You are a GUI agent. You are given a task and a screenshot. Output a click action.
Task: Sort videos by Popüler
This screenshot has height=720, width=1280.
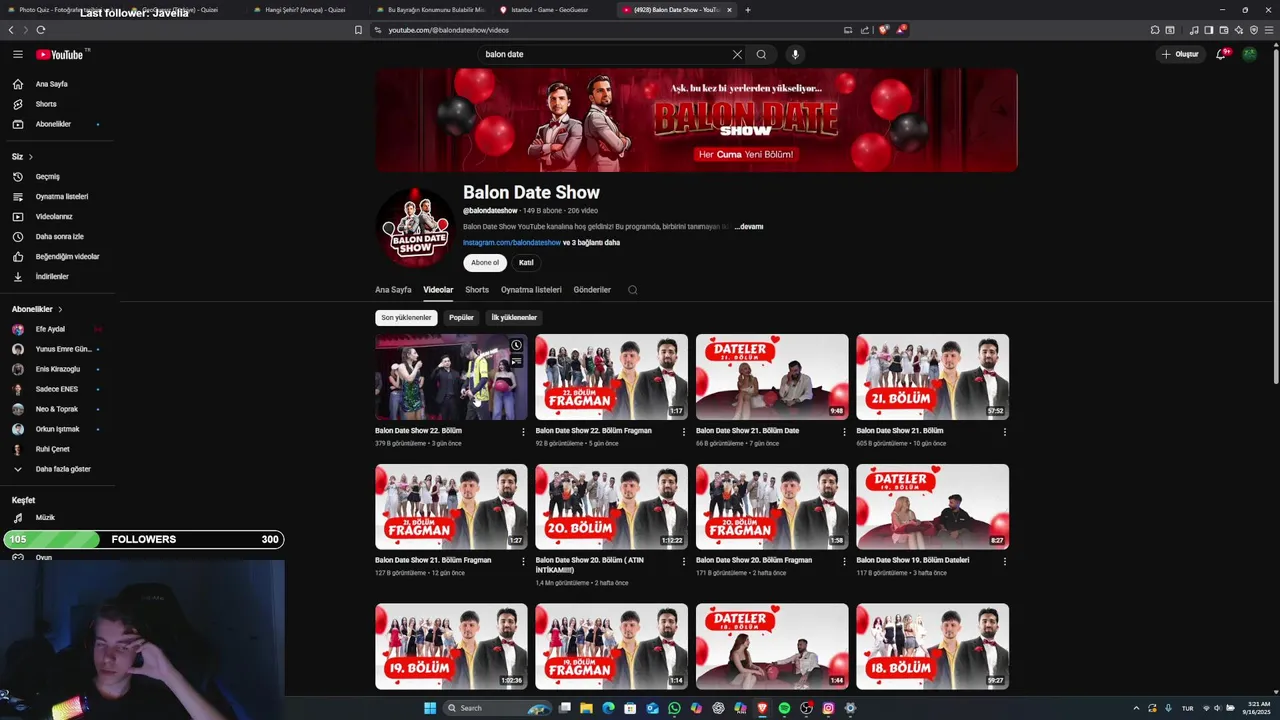pos(461,318)
